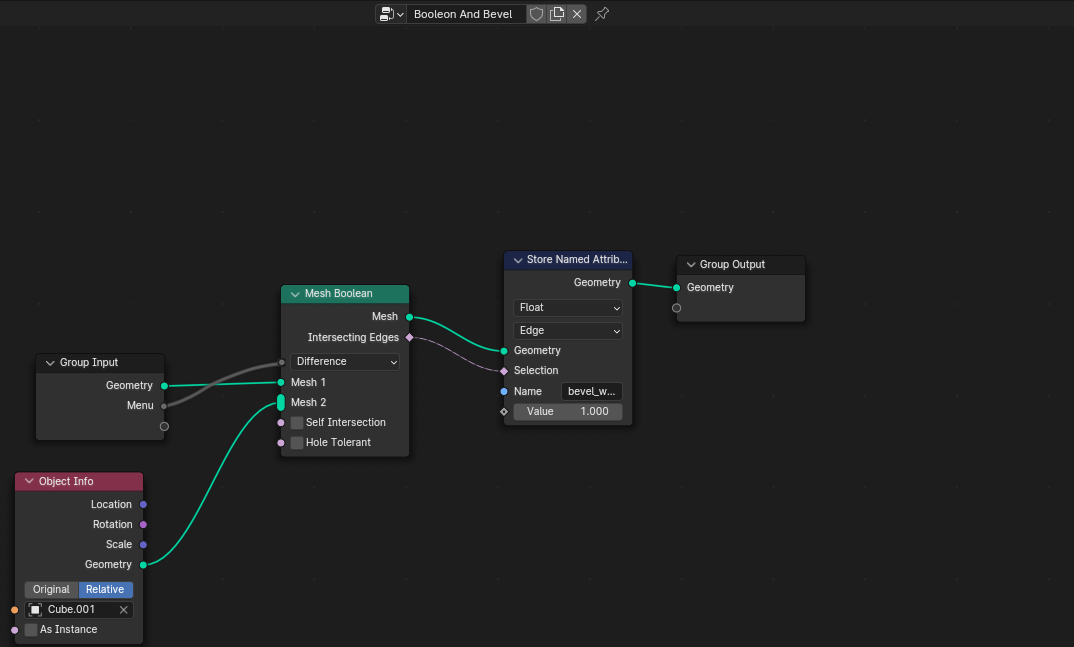Click the Store Named Attribute Geometry output socket
Screen dimensions: 1074x647
632,283
